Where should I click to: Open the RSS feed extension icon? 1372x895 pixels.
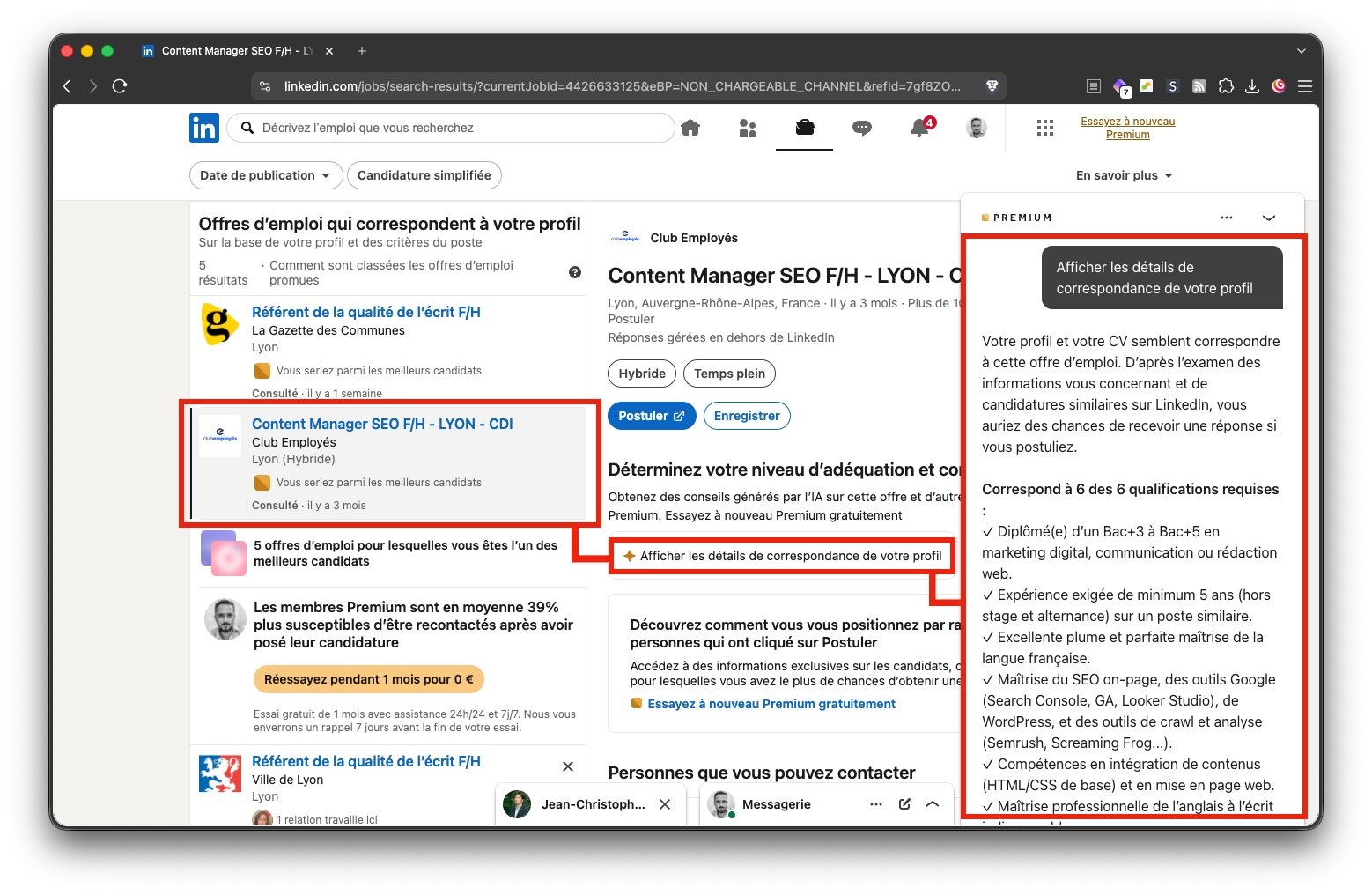(1199, 86)
